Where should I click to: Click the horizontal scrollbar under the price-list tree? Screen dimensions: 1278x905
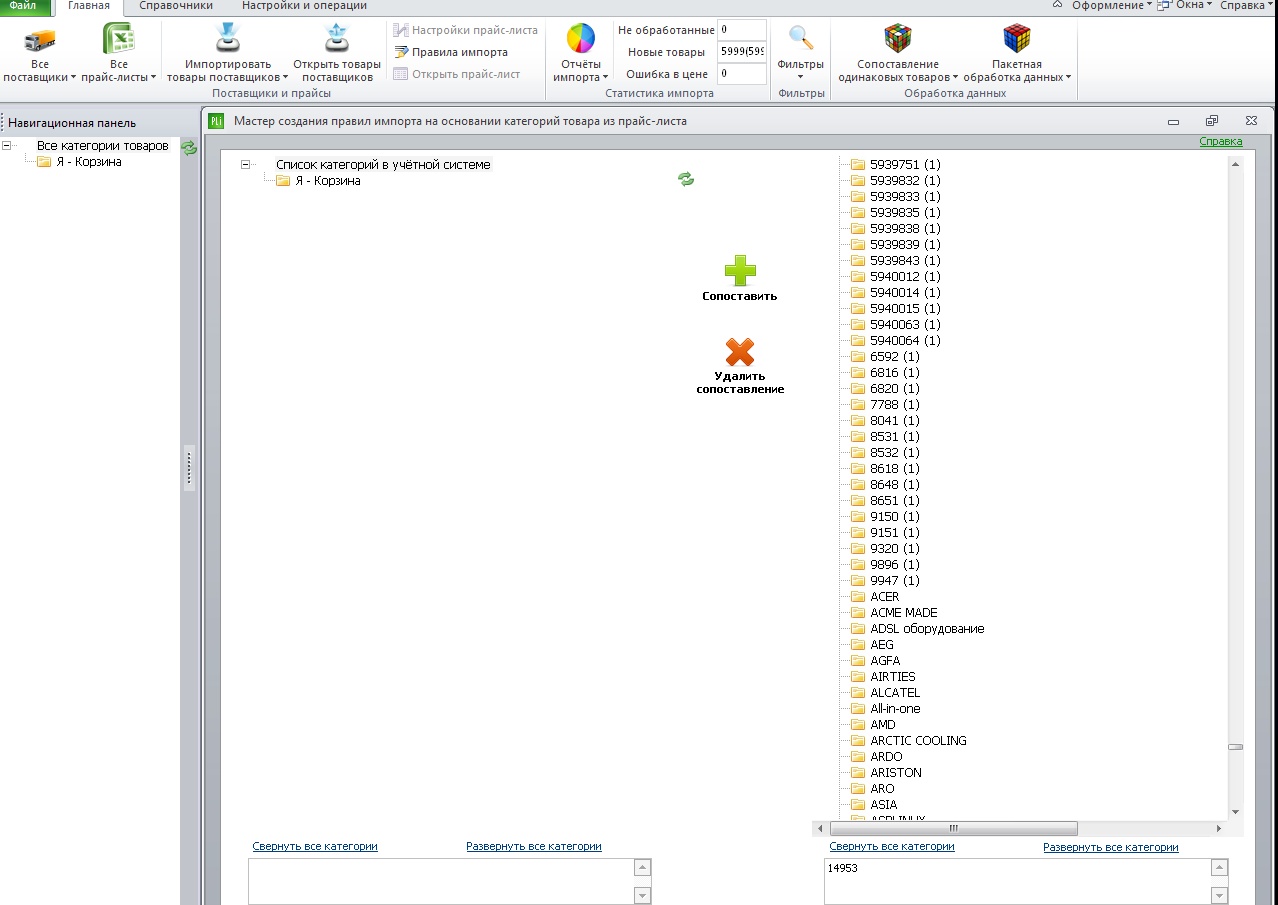tap(953, 829)
